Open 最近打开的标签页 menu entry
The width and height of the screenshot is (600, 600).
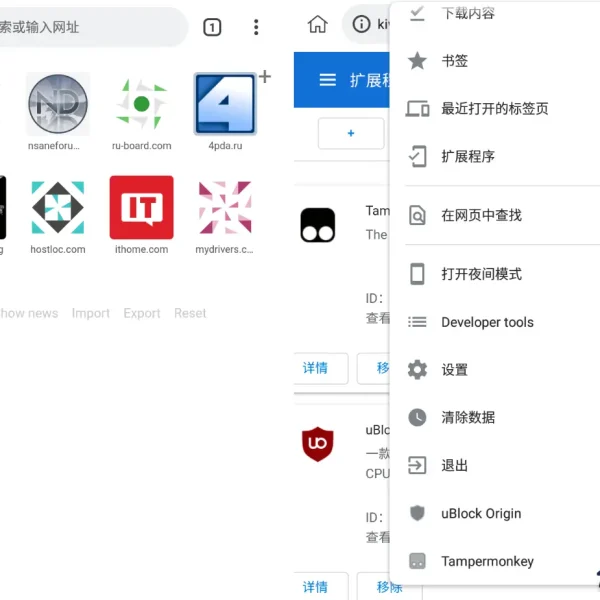click(494, 109)
